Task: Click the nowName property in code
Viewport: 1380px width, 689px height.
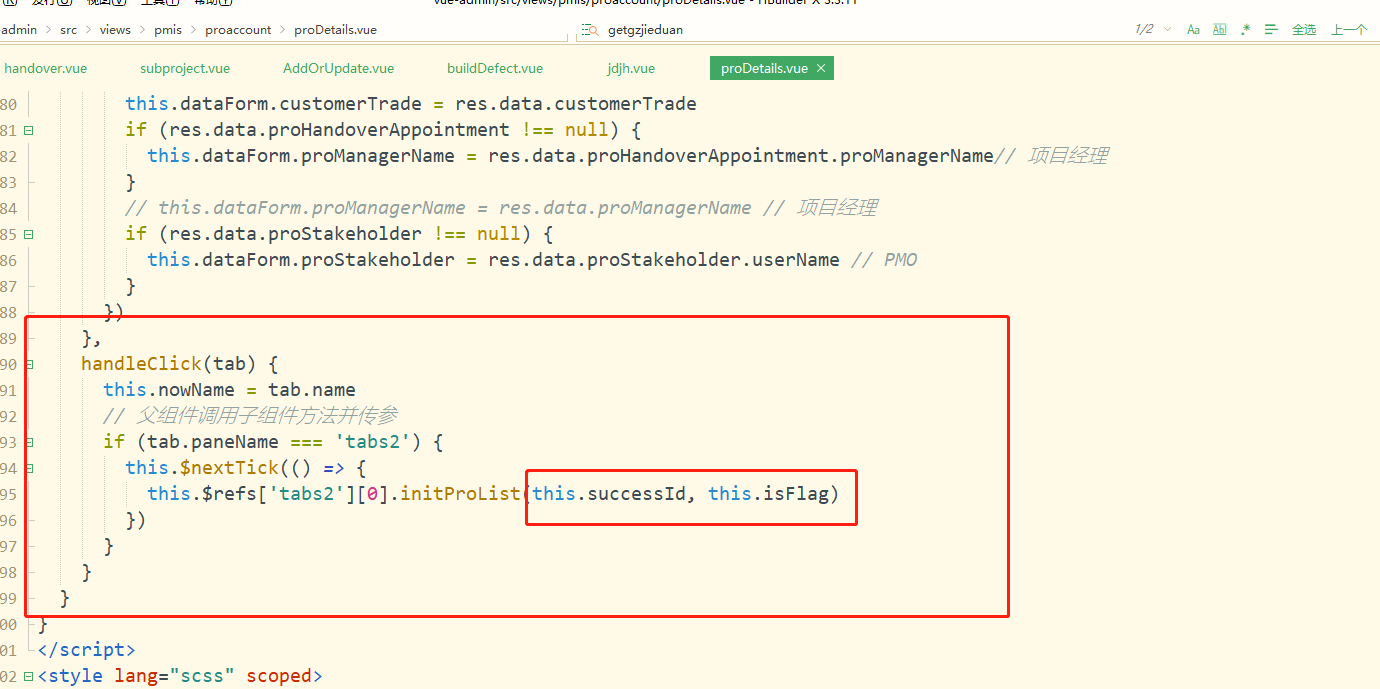Action: point(197,390)
